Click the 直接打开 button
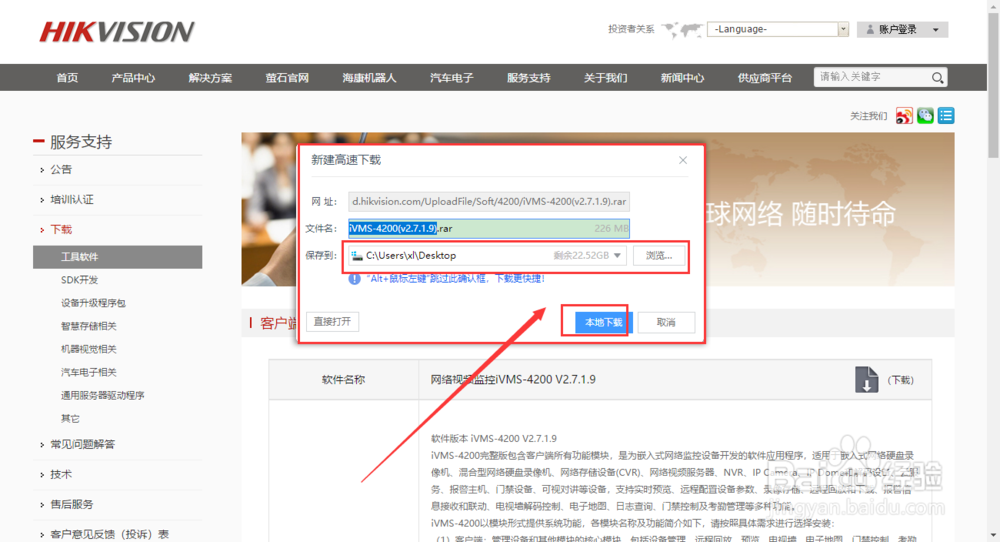This screenshot has width=1000, height=542. 332,322
